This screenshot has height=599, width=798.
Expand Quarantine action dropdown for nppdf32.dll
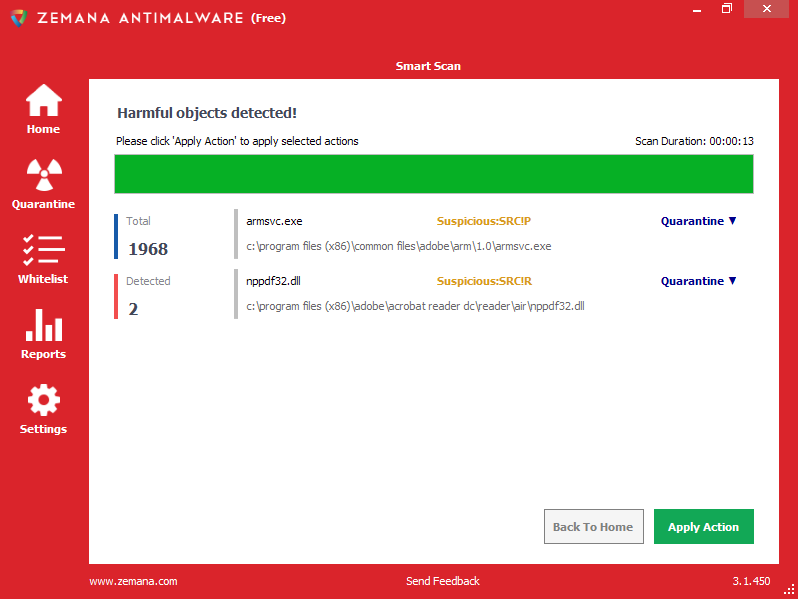click(698, 281)
